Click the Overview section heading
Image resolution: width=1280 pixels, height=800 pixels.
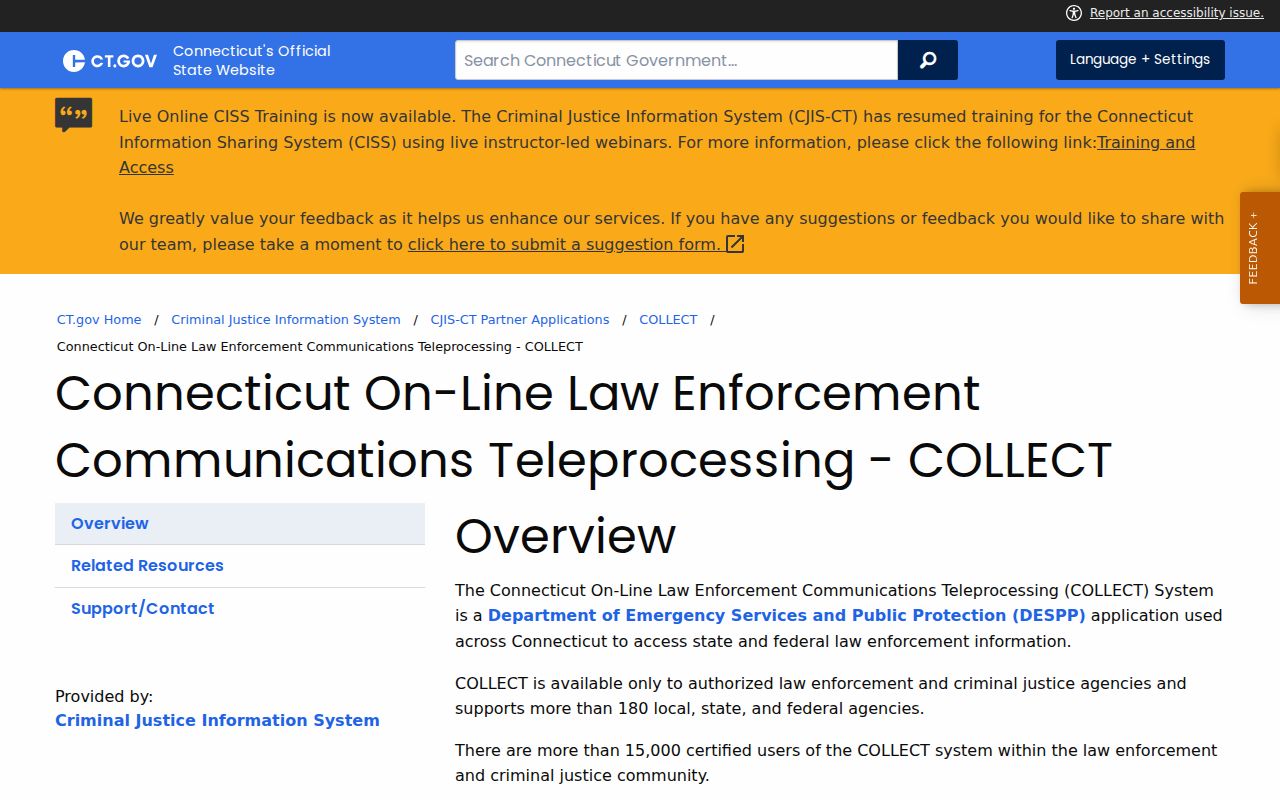[566, 536]
